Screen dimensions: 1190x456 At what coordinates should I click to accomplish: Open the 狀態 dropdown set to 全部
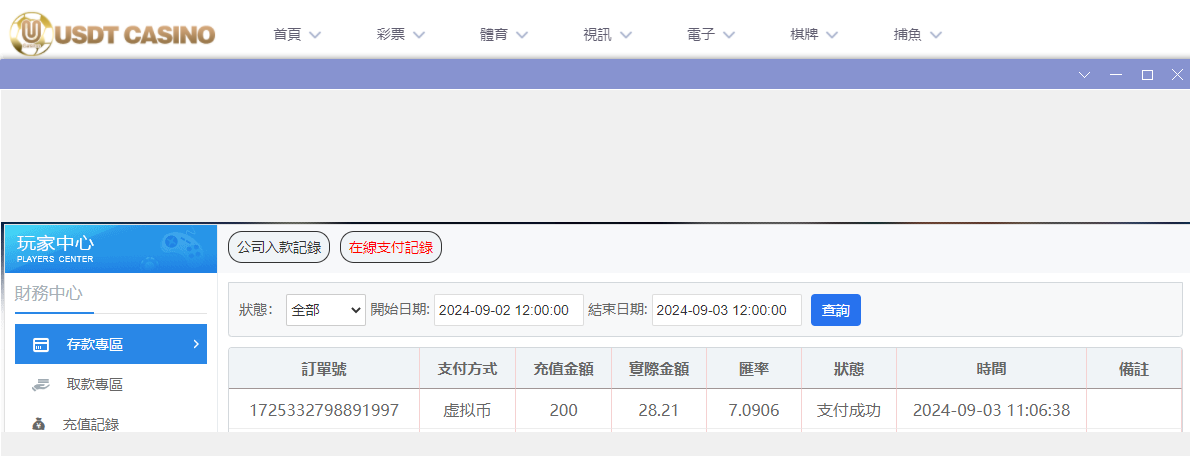point(326,310)
